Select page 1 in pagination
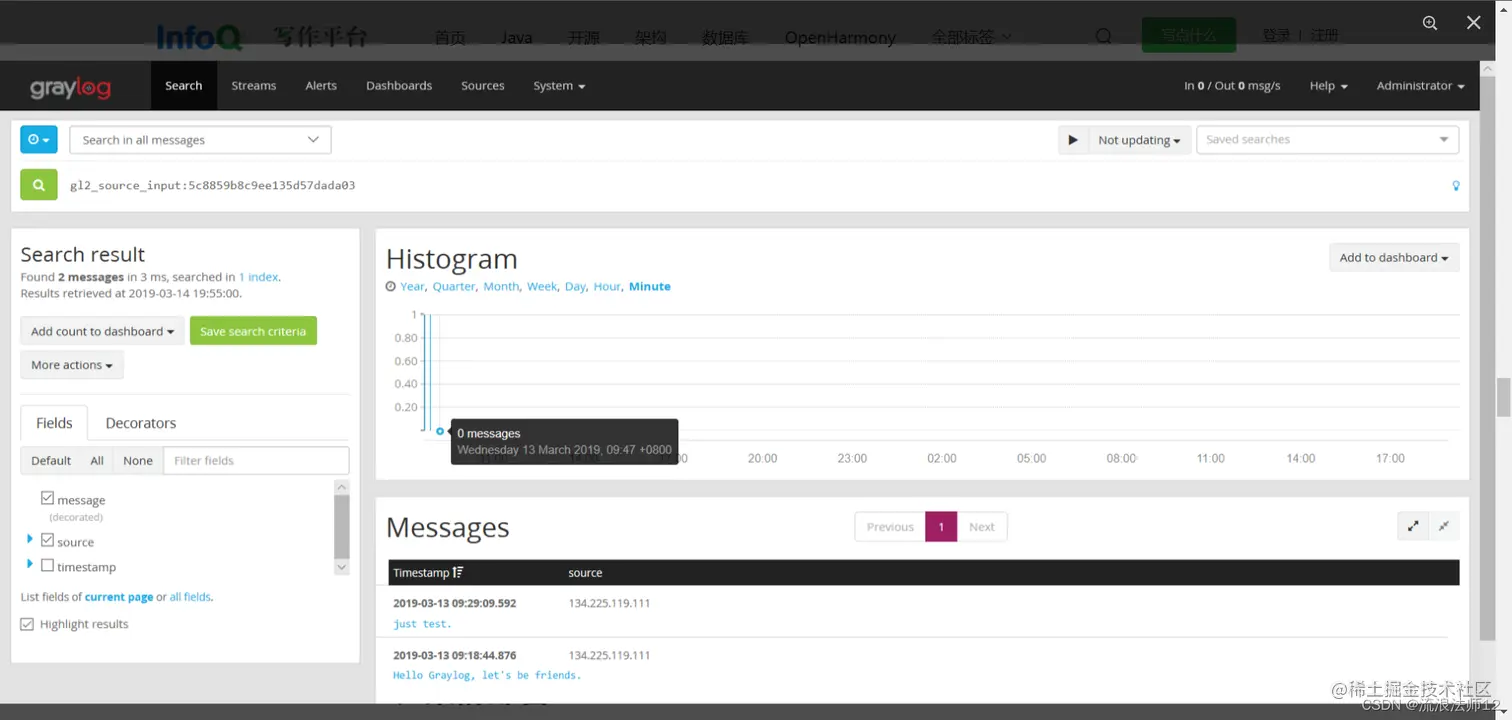 (941, 527)
